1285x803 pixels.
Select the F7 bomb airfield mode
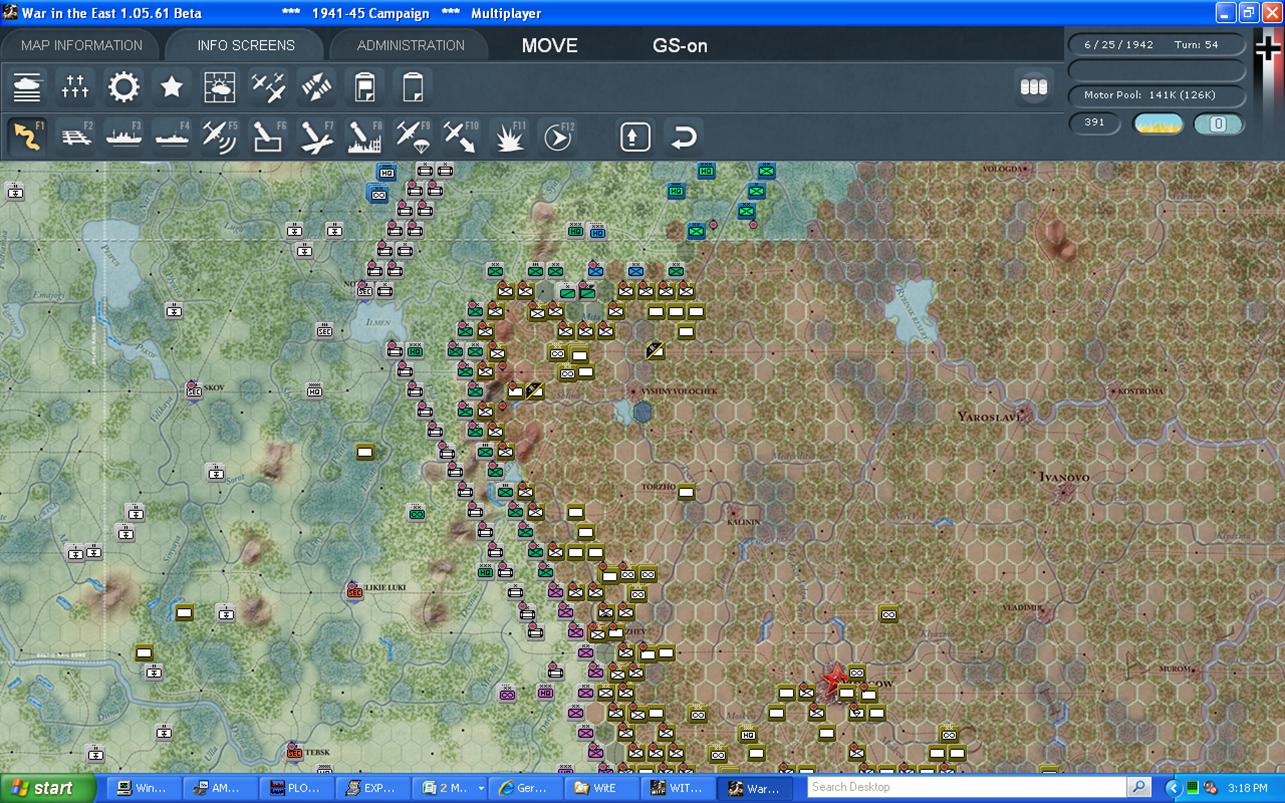click(316, 136)
